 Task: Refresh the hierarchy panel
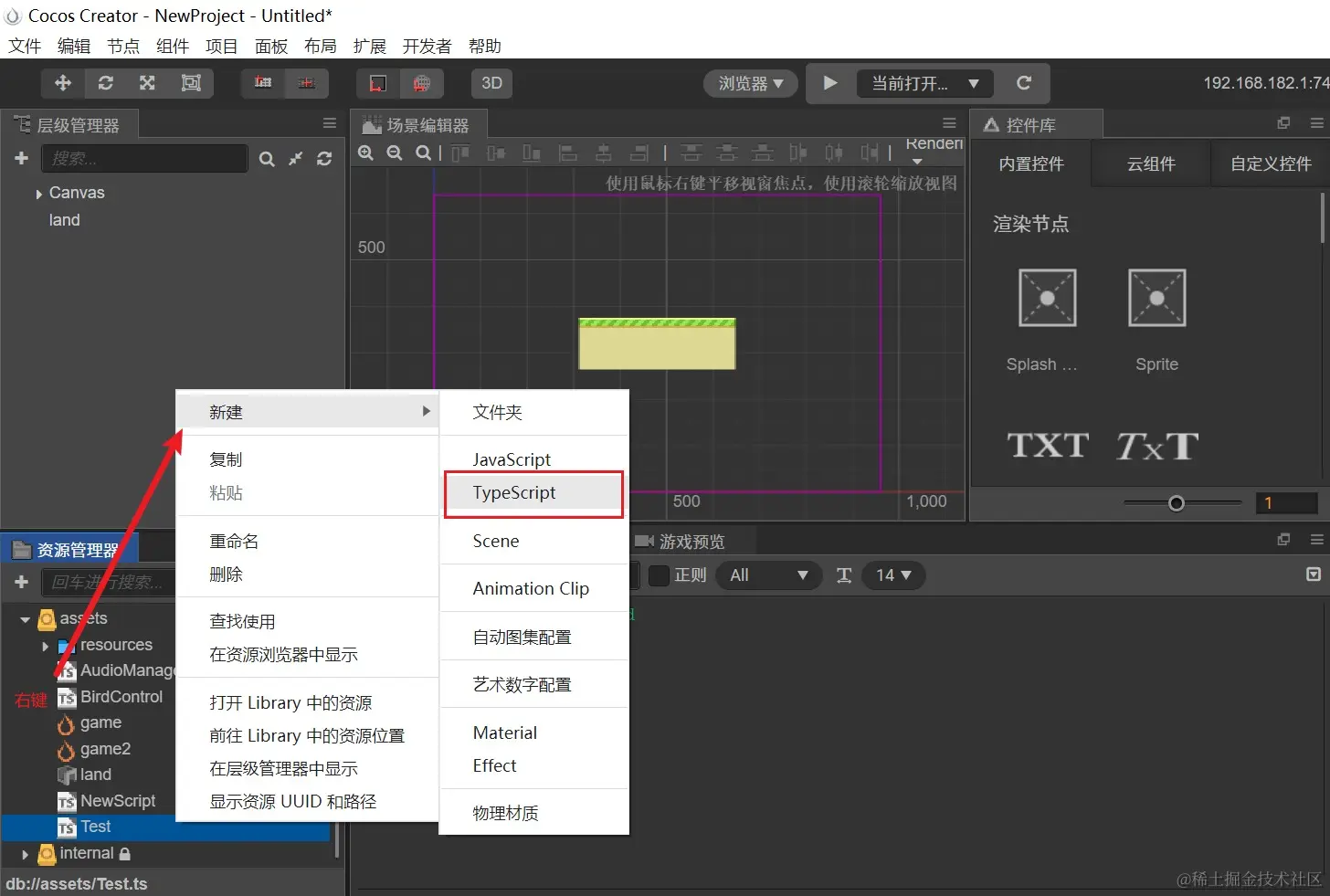(x=324, y=159)
